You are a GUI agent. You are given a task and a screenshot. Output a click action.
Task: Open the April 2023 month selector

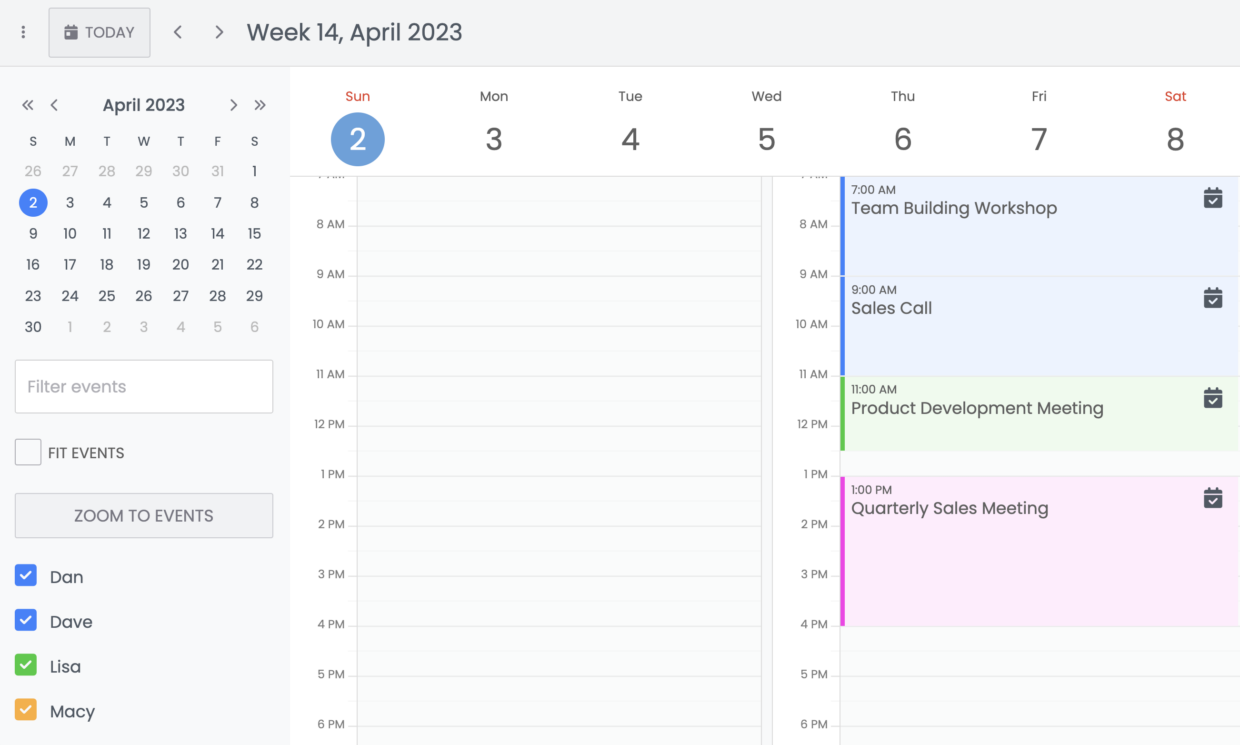click(x=144, y=105)
